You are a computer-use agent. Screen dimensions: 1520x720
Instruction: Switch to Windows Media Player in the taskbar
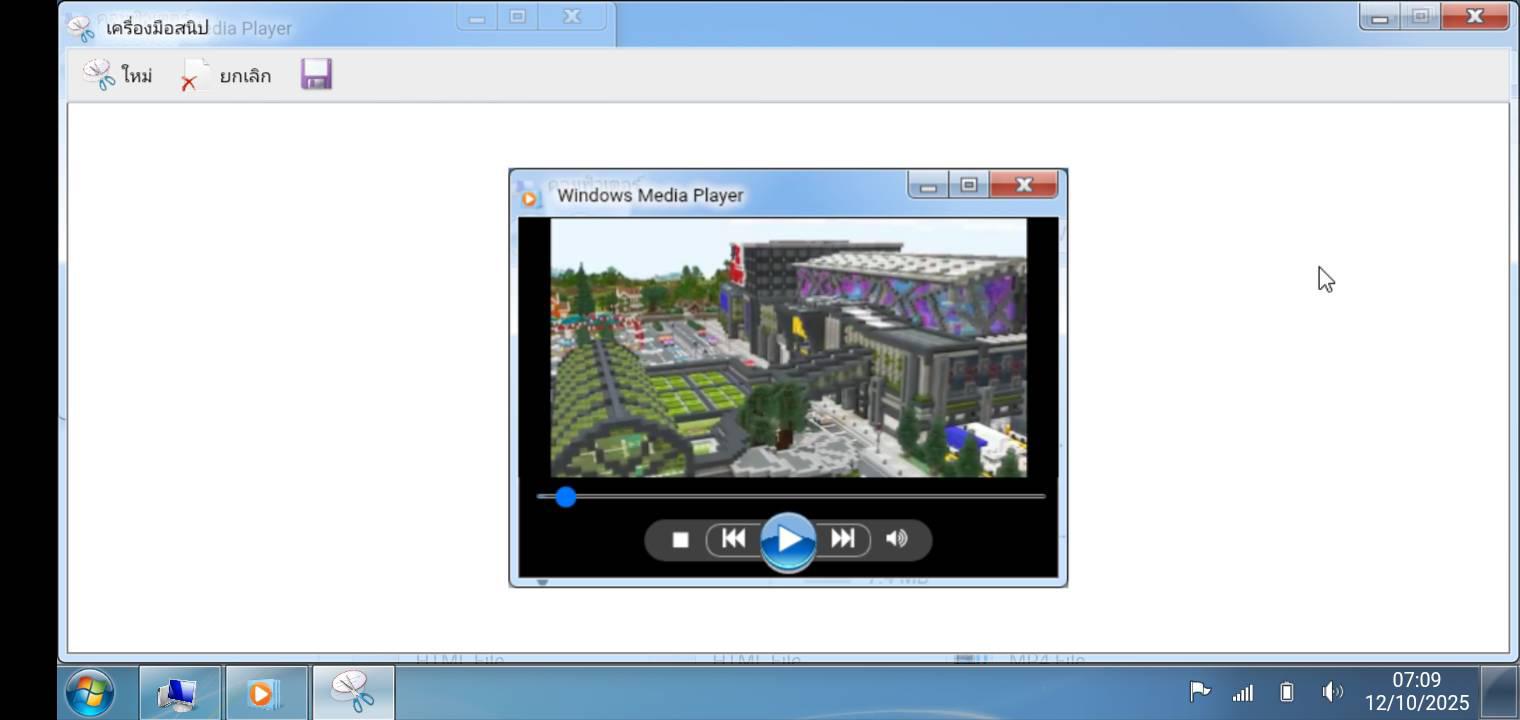(x=266, y=693)
